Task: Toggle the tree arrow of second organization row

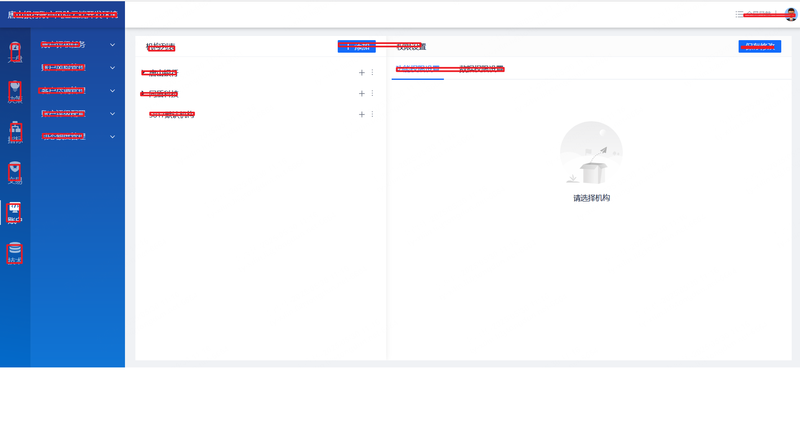Action: pyautogui.click(x=143, y=94)
